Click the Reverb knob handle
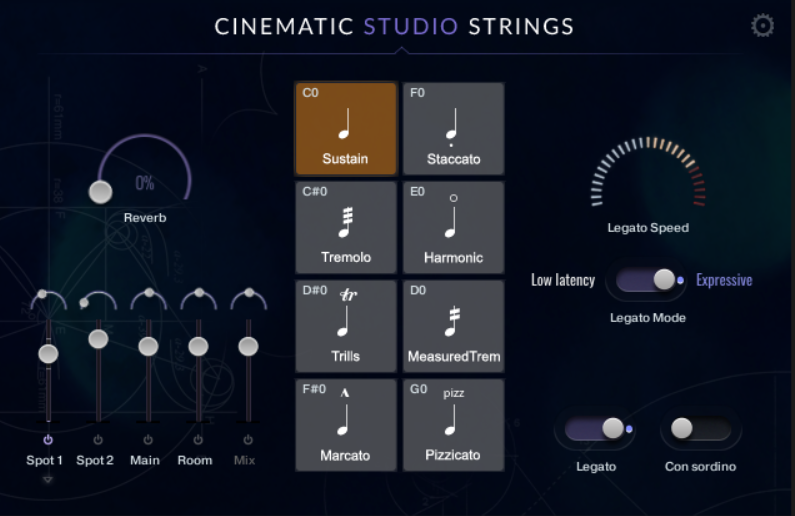This screenshot has width=795, height=516. pos(100,192)
